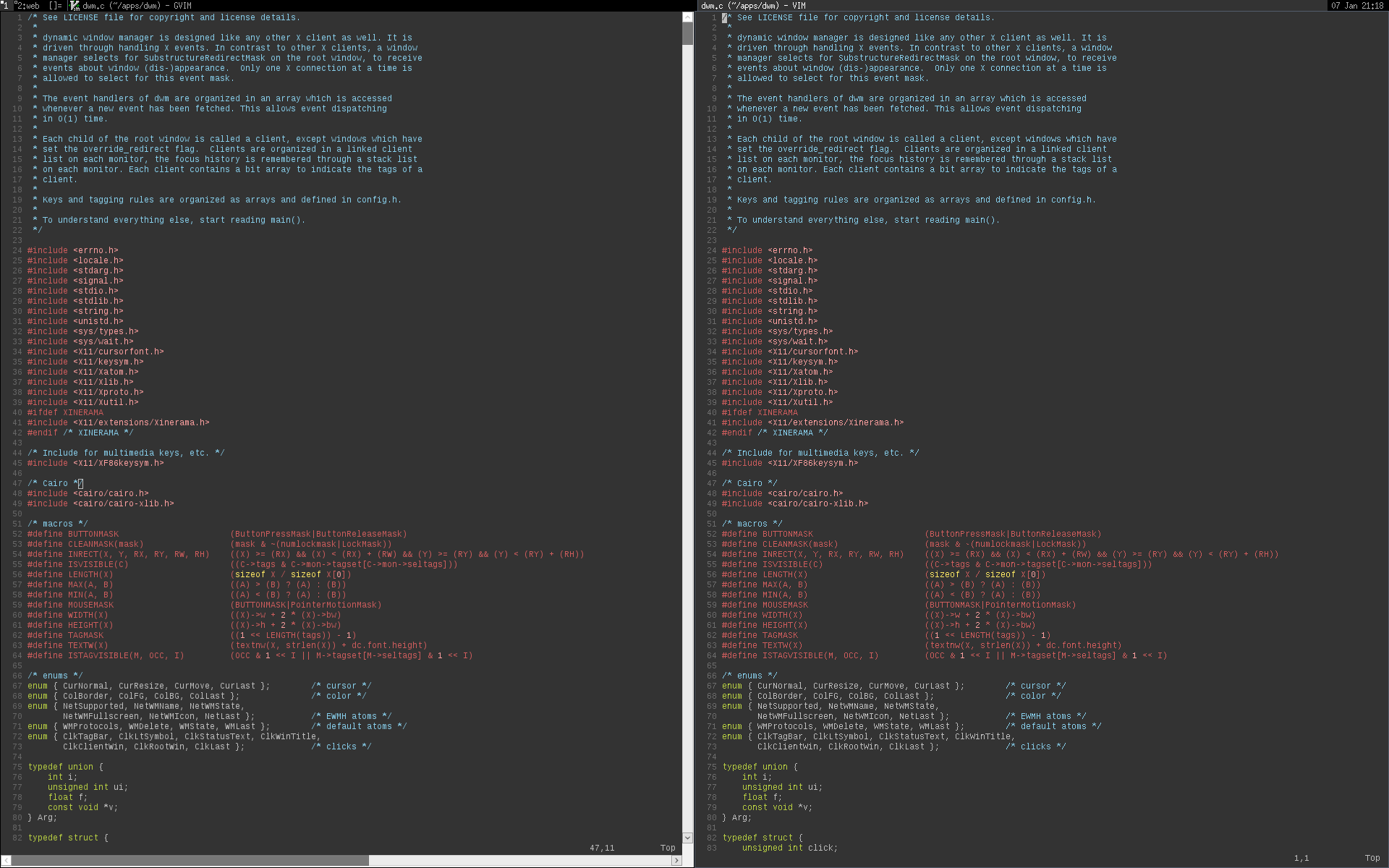Click the scroll up arrow in GVIM
The image size is (1389, 868).
point(687,17)
